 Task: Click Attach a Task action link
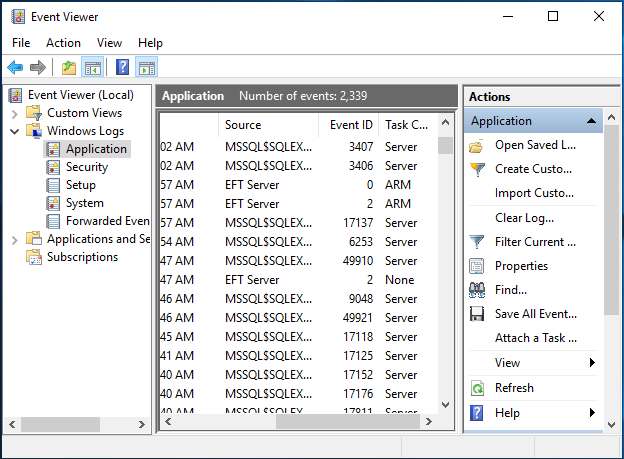535,338
